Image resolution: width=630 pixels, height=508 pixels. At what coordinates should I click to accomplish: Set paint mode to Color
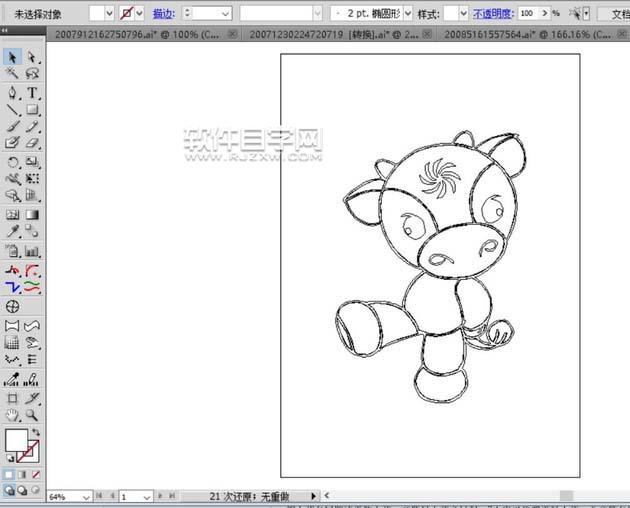[x=9, y=475]
